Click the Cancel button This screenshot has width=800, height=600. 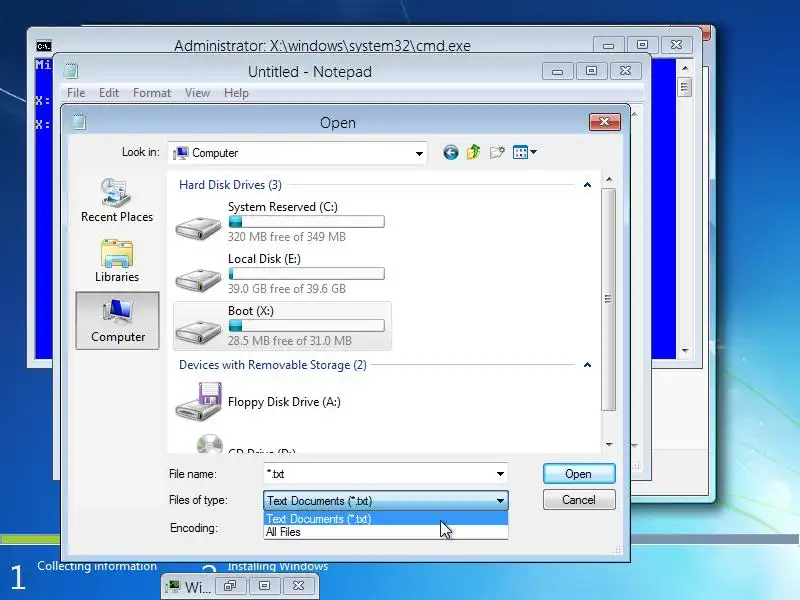tap(579, 499)
